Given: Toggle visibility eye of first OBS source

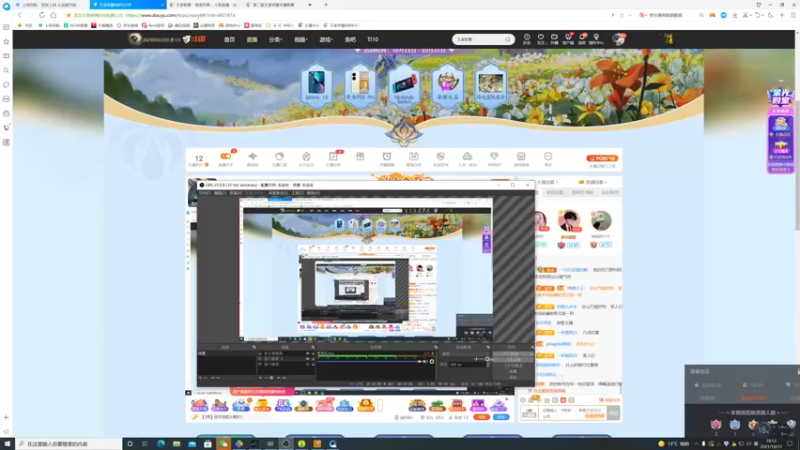Looking at the screenshot, I should [x=308, y=353].
